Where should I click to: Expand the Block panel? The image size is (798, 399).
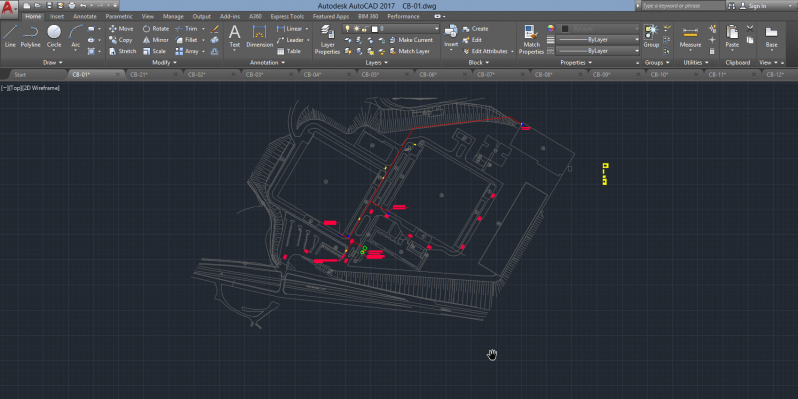pyautogui.click(x=478, y=63)
